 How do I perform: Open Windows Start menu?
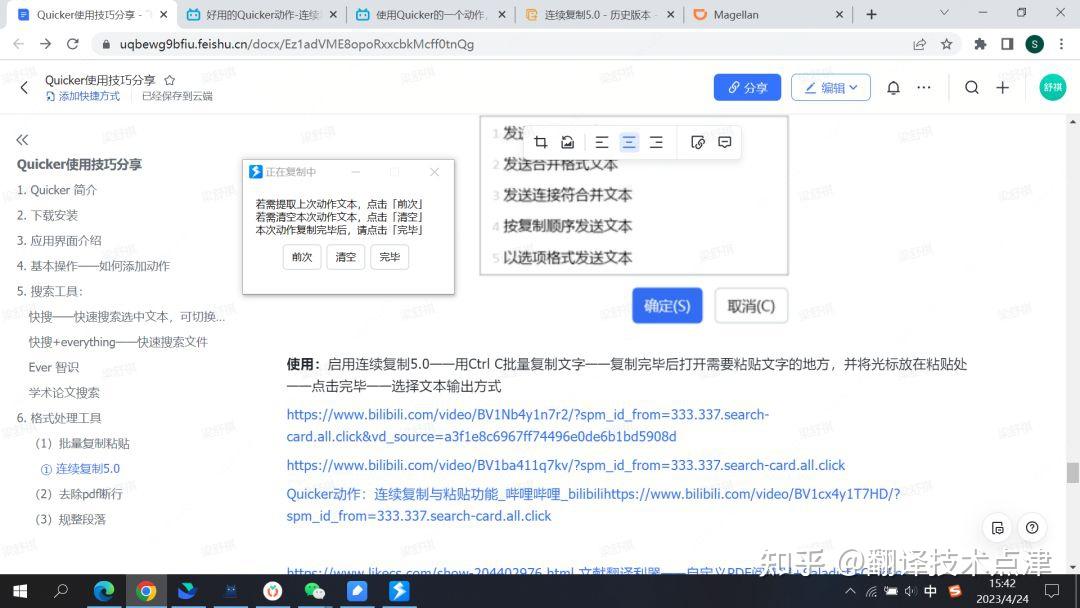[20, 591]
